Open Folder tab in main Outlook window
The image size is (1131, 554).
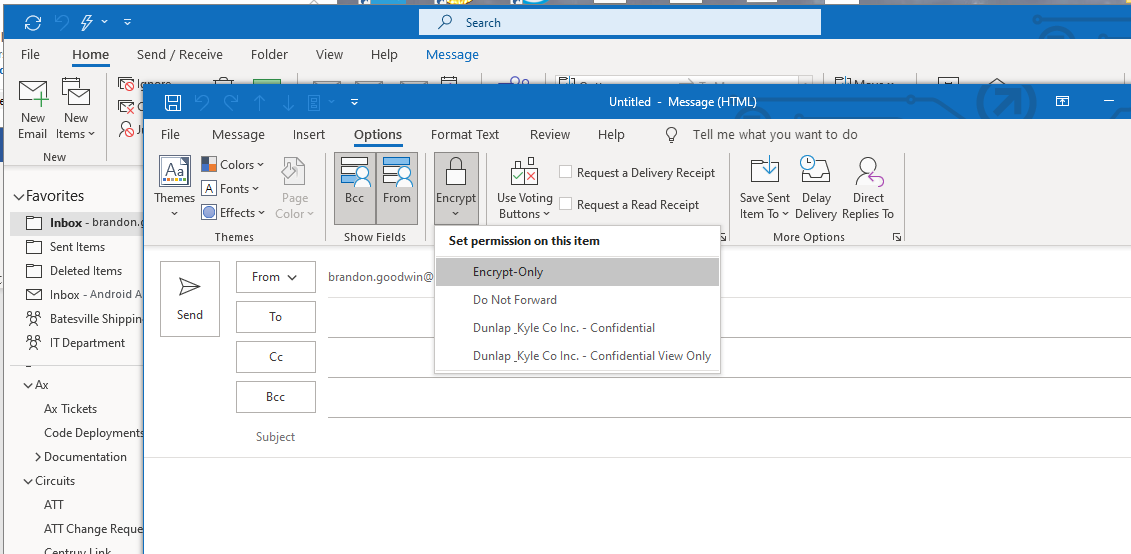269,54
